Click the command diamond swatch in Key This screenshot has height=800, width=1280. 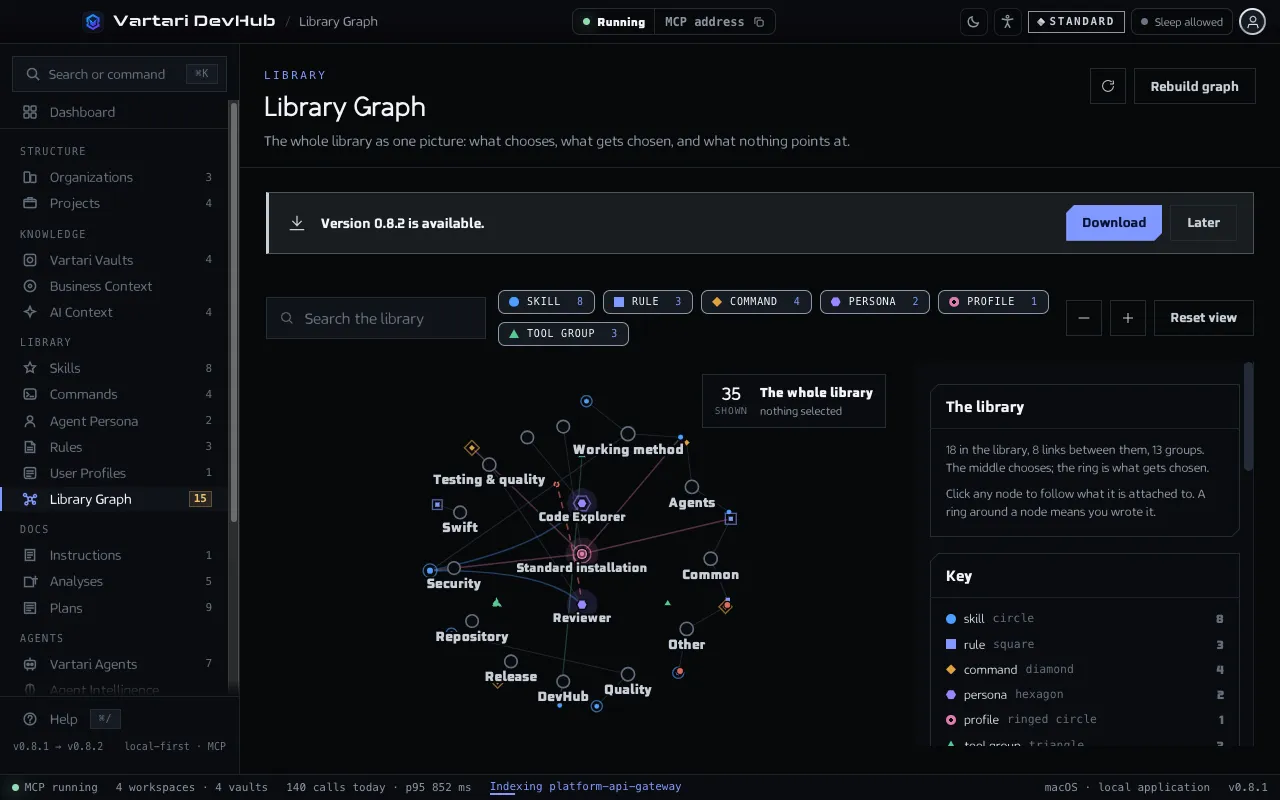[951, 669]
